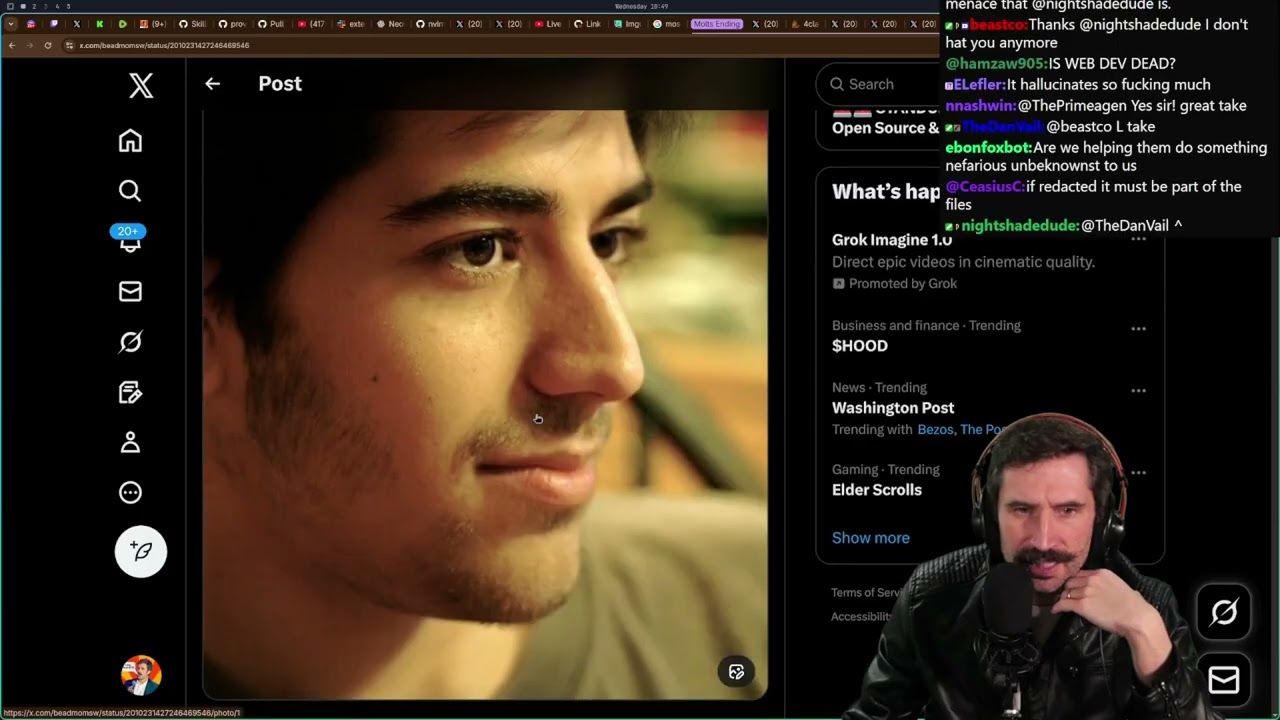Switch to the 4cla browser tab
Image resolution: width=1280 pixels, height=720 pixels.
tap(804, 24)
